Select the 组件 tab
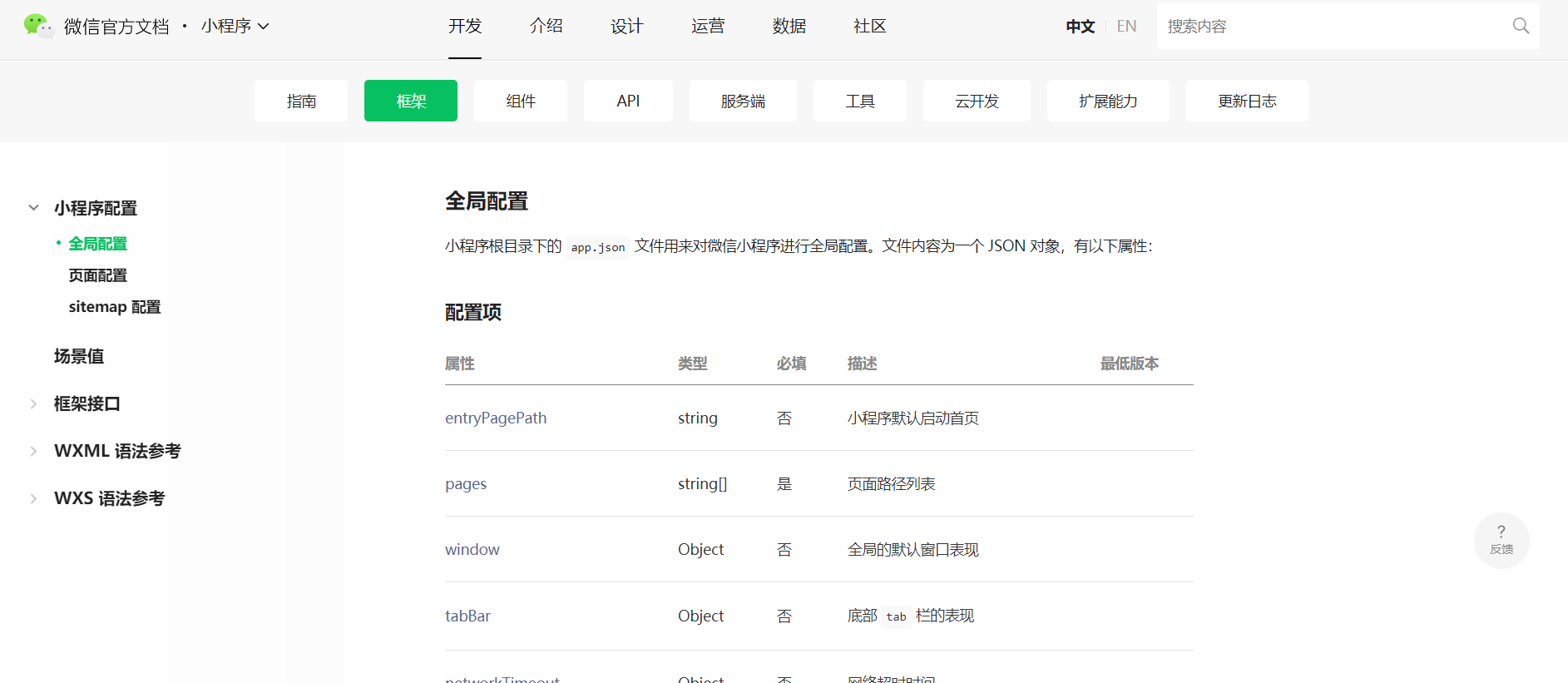 tap(521, 101)
